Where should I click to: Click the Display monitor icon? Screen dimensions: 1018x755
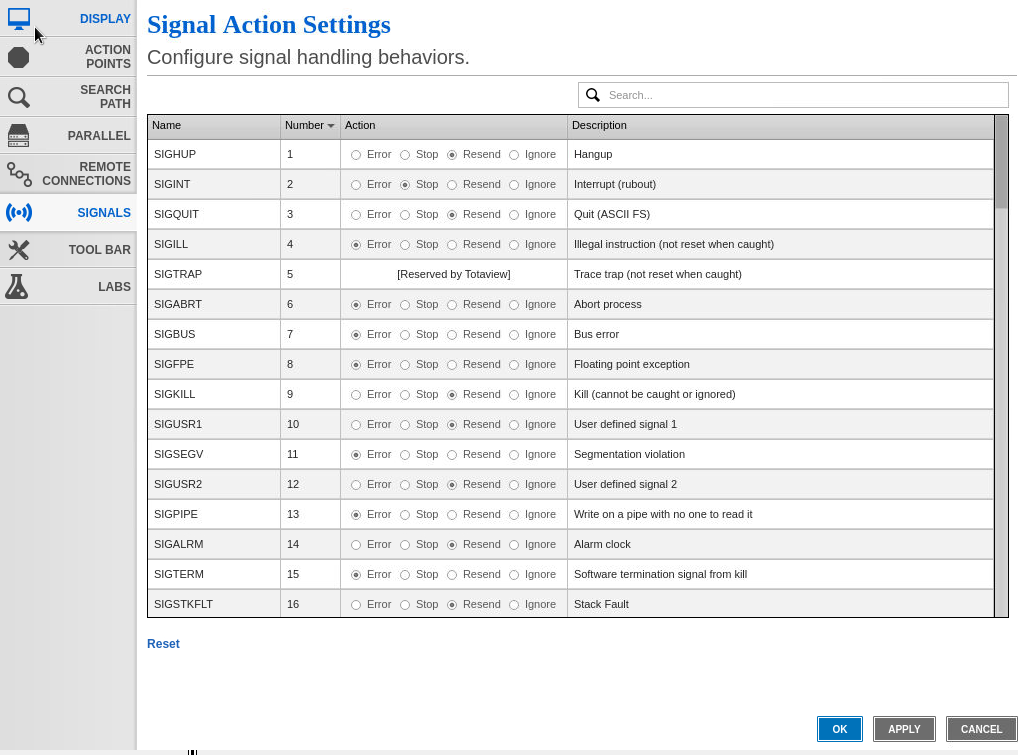click(19, 19)
